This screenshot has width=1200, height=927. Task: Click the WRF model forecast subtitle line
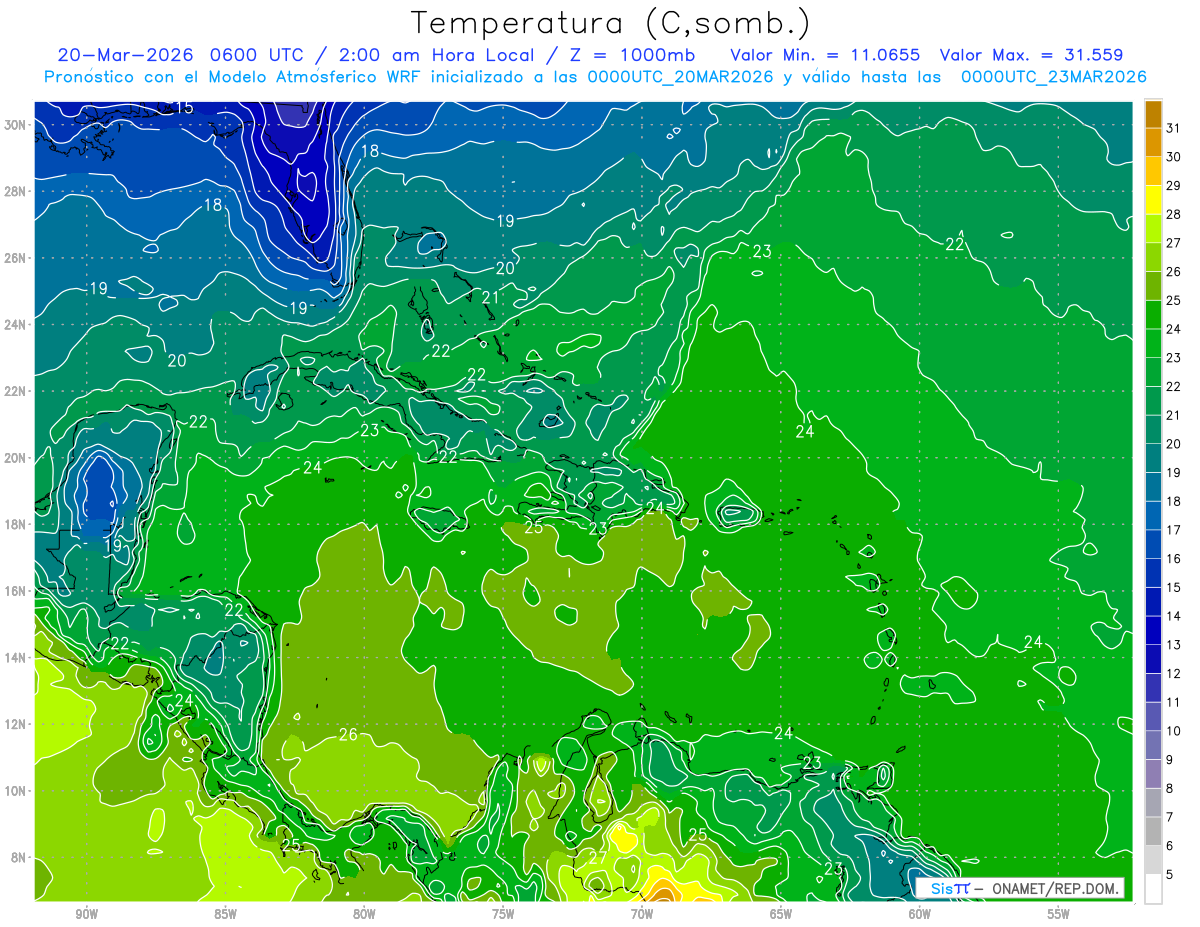click(x=595, y=77)
